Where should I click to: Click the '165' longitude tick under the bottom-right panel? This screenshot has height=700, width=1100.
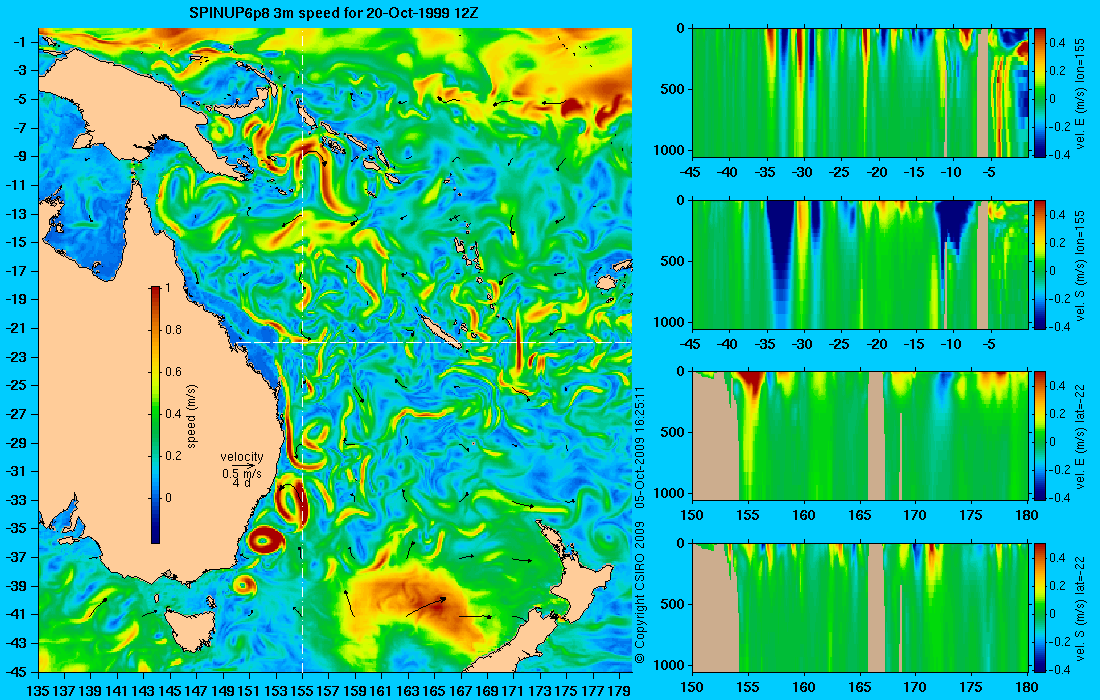coord(859,687)
